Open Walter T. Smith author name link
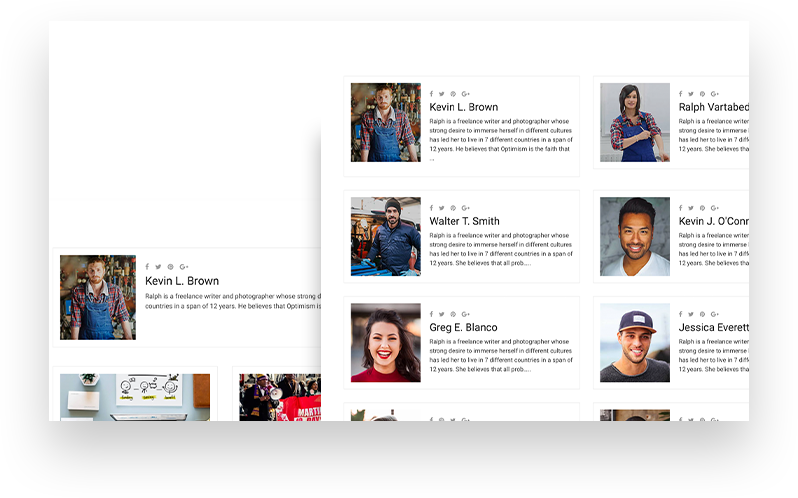Image resolution: width=798 pixels, height=498 pixels. (464, 221)
